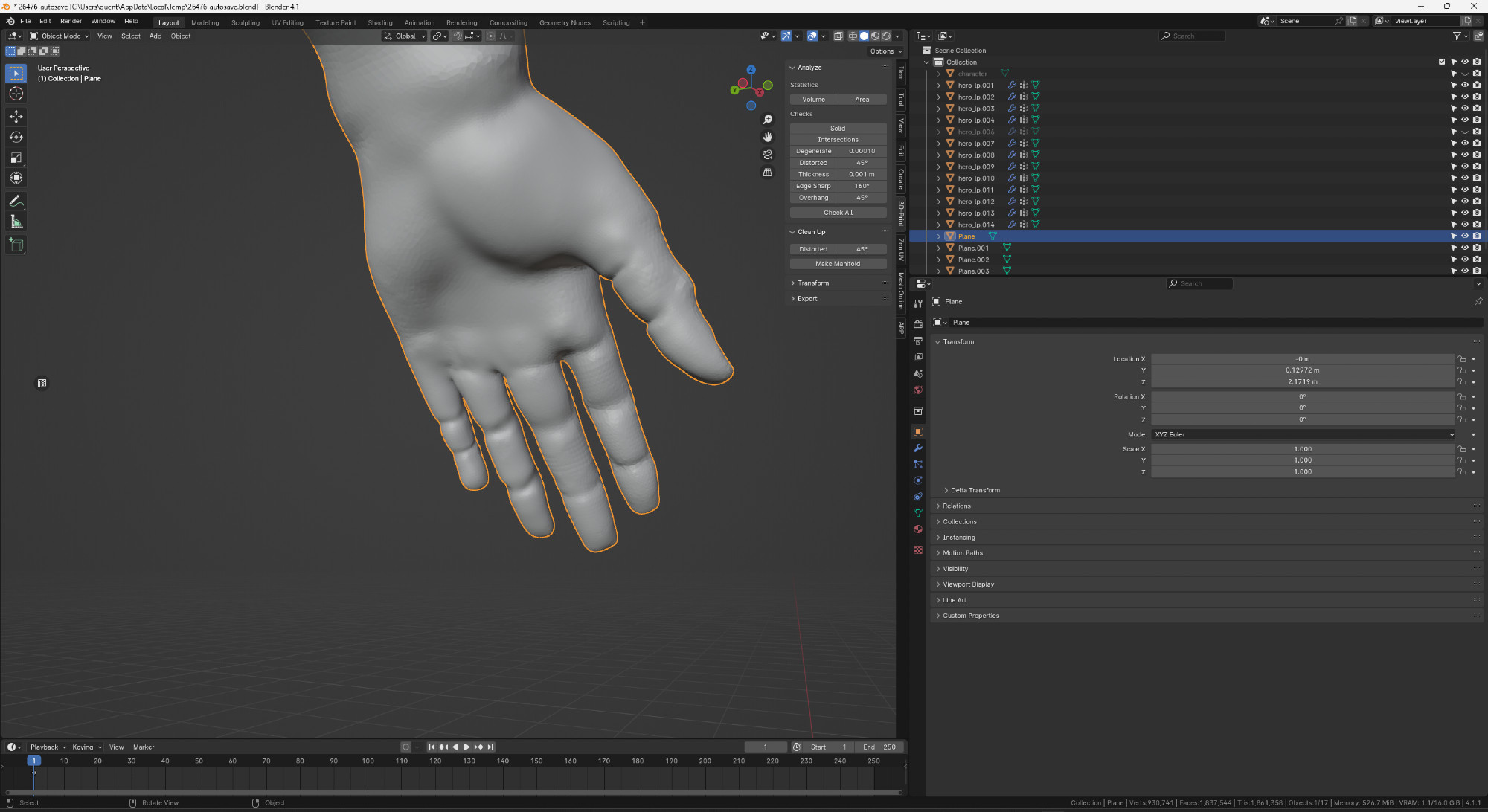Screen dimensions: 1488x812
Task: Open the Output properties tab icon
Action: click(x=918, y=341)
